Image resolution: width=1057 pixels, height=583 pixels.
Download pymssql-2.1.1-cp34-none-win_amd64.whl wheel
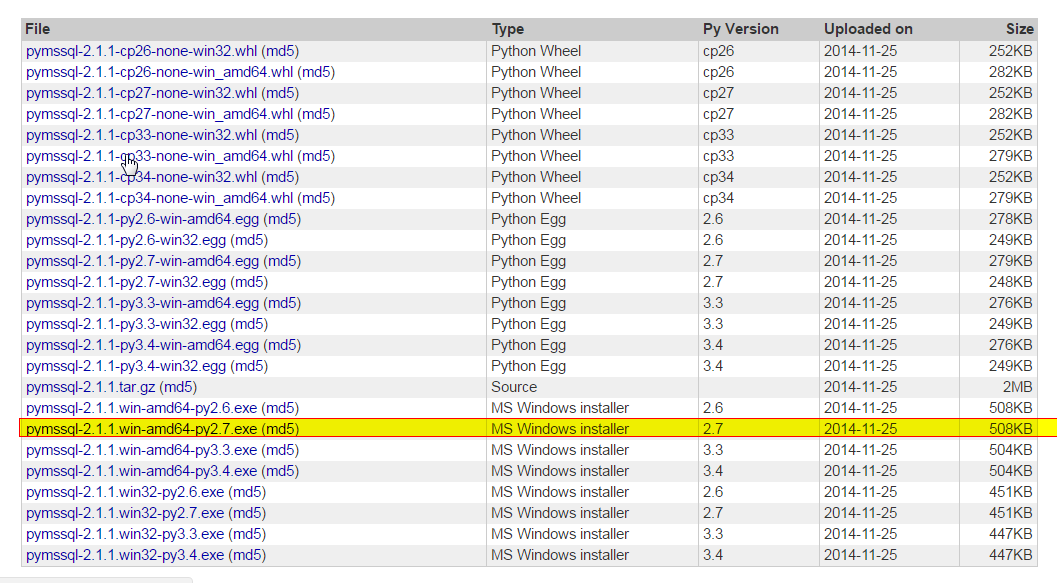click(160, 197)
